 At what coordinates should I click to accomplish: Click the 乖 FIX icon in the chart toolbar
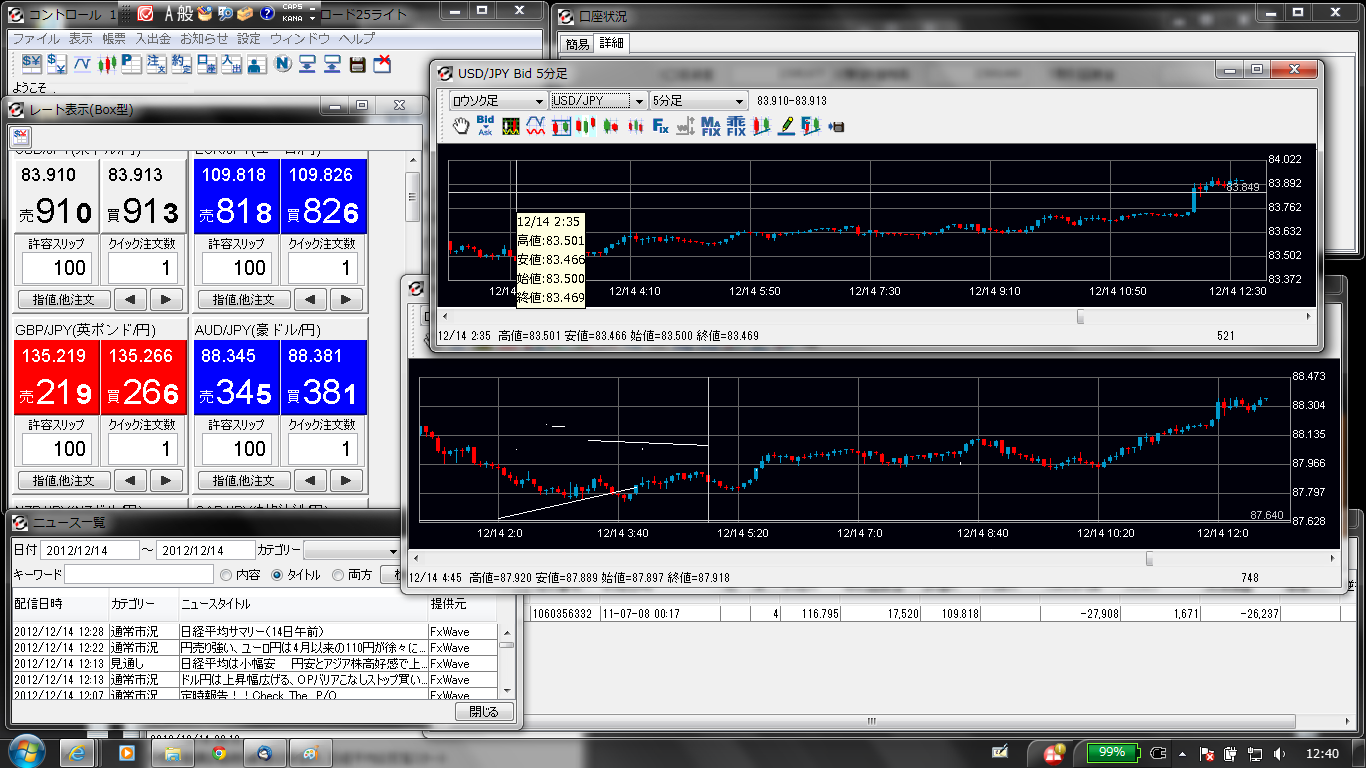point(736,126)
